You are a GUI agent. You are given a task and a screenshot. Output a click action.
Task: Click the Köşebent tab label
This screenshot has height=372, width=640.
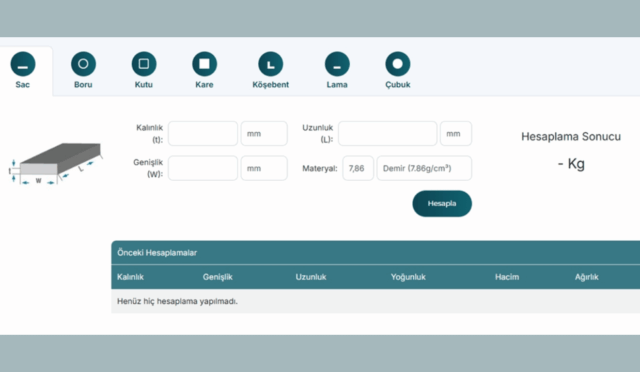click(x=271, y=85)
